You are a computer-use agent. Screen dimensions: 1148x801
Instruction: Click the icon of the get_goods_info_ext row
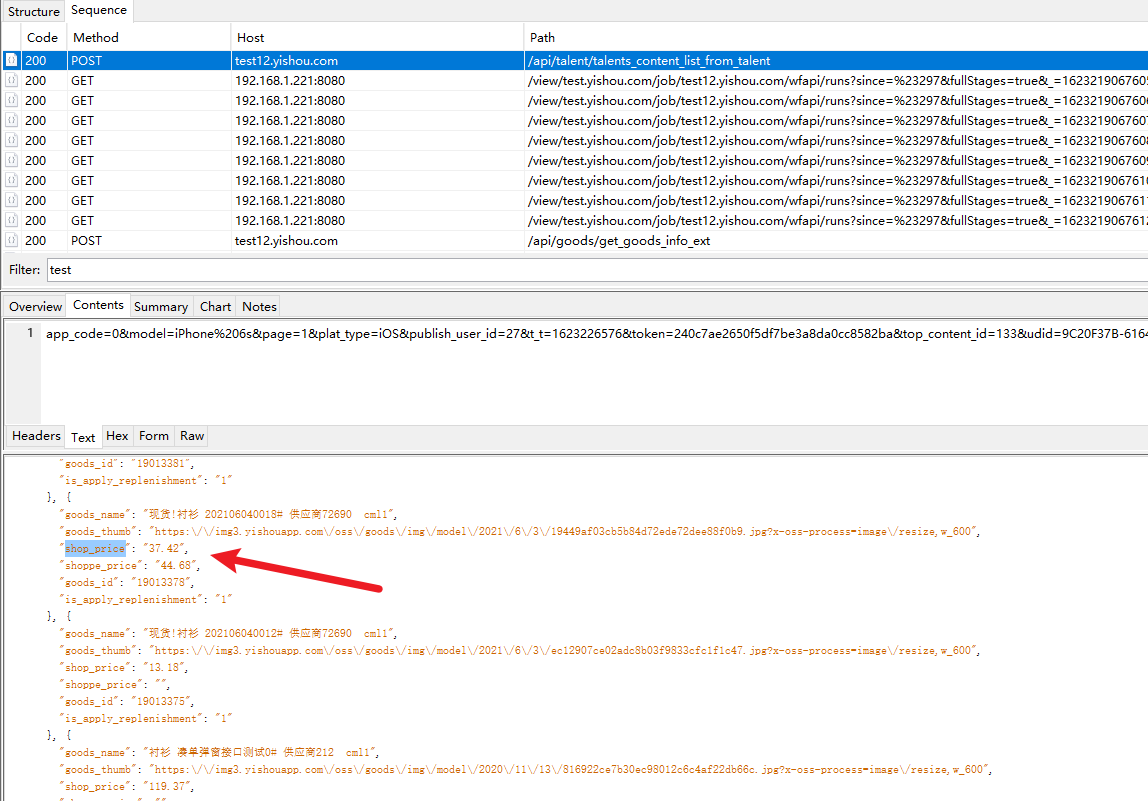click(11, 240)
